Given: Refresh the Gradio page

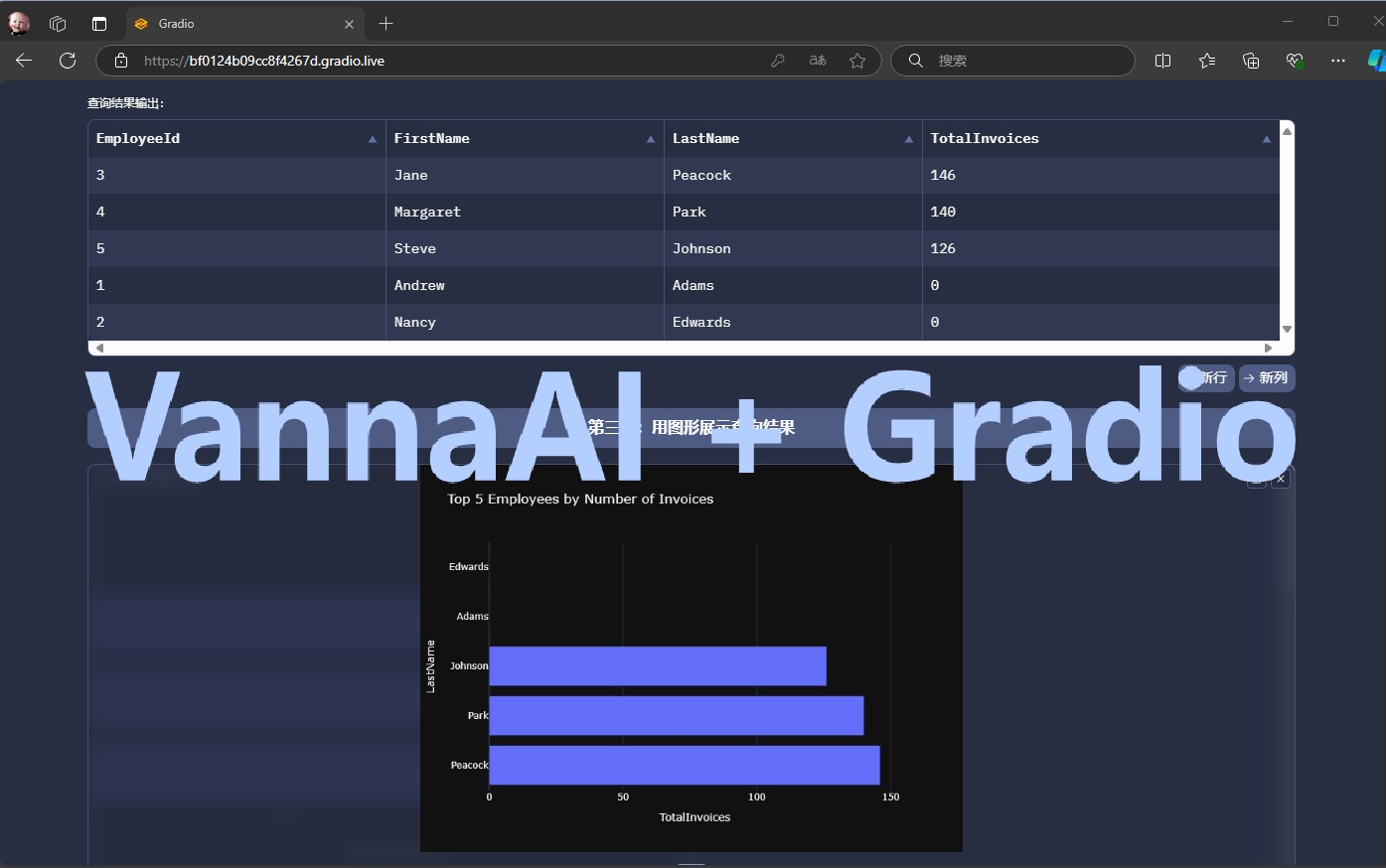Looking at the screenshot, I should pyautogui.click(x=68, y=61).
